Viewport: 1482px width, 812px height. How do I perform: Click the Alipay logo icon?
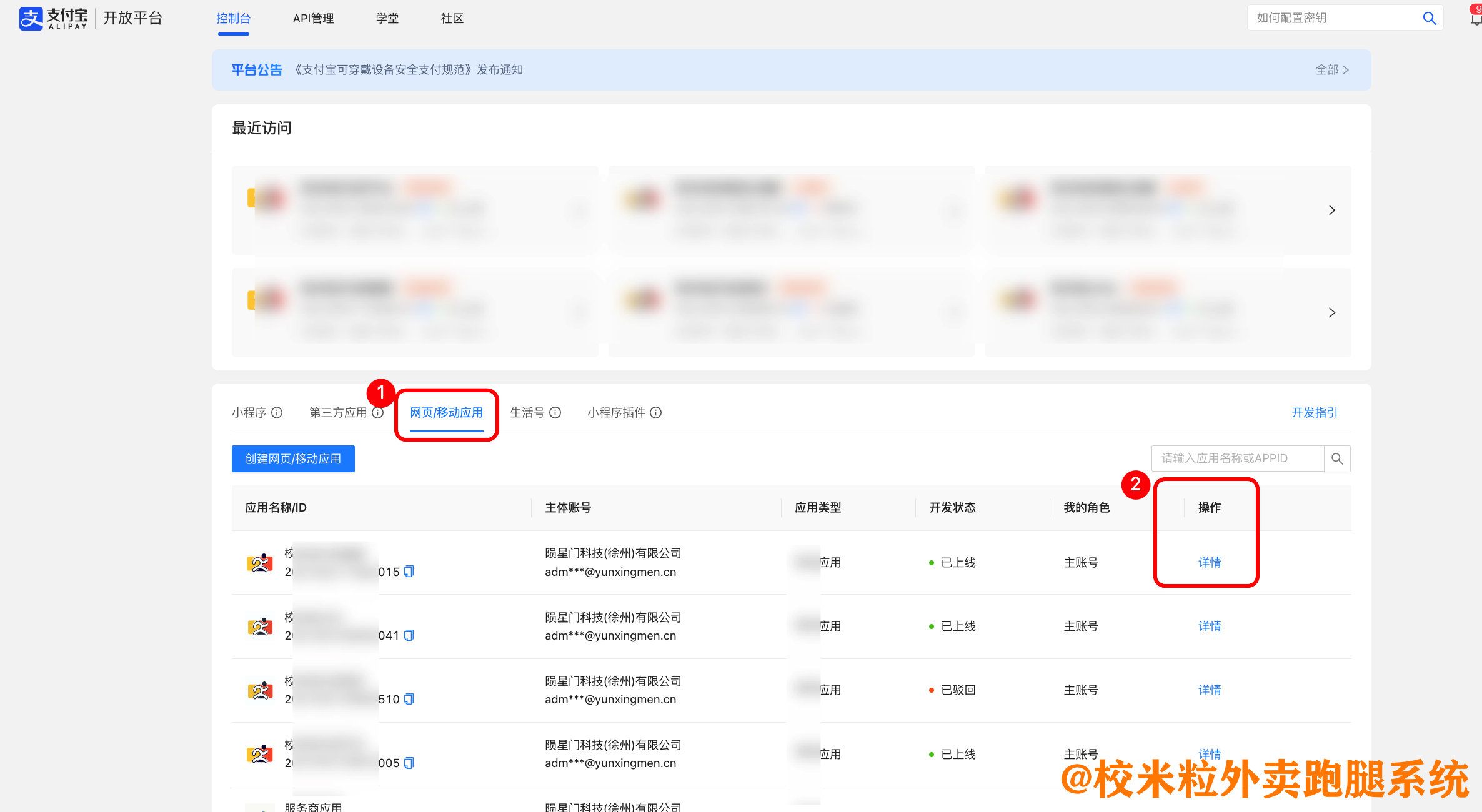tap(31, 18)
